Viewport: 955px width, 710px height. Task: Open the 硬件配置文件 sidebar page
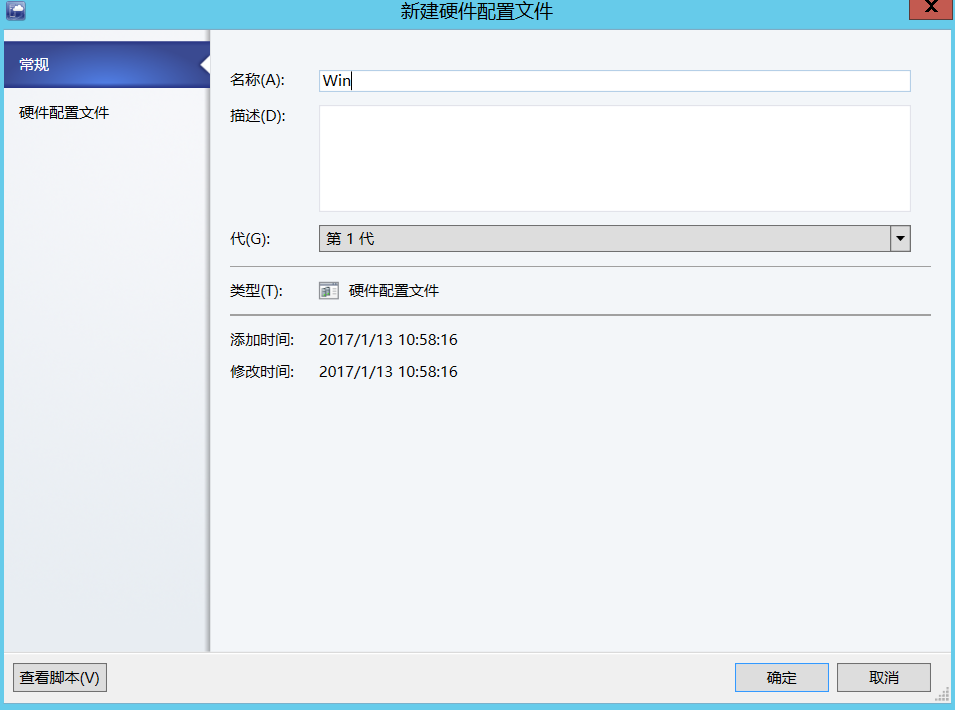tap(64, 113)
